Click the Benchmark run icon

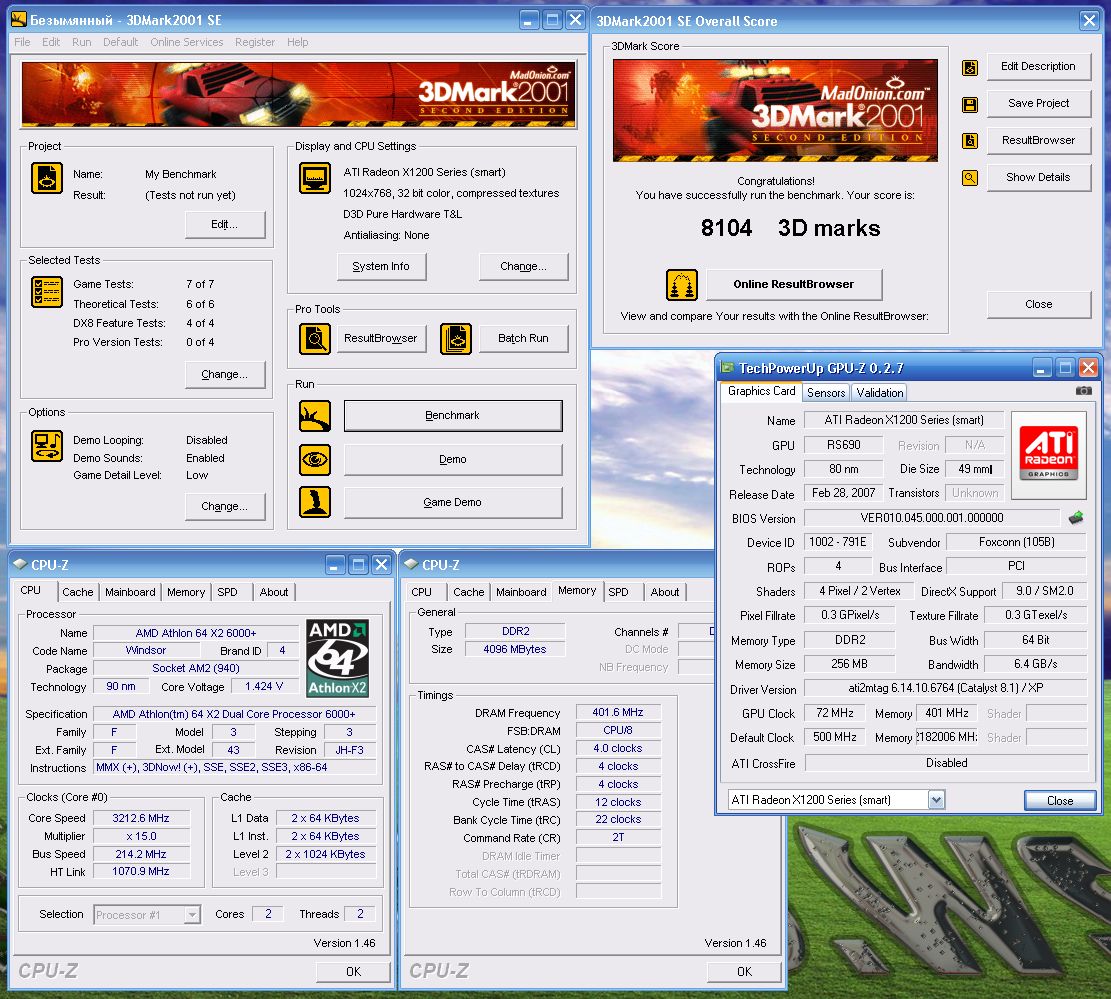click(x=315, y=416)
